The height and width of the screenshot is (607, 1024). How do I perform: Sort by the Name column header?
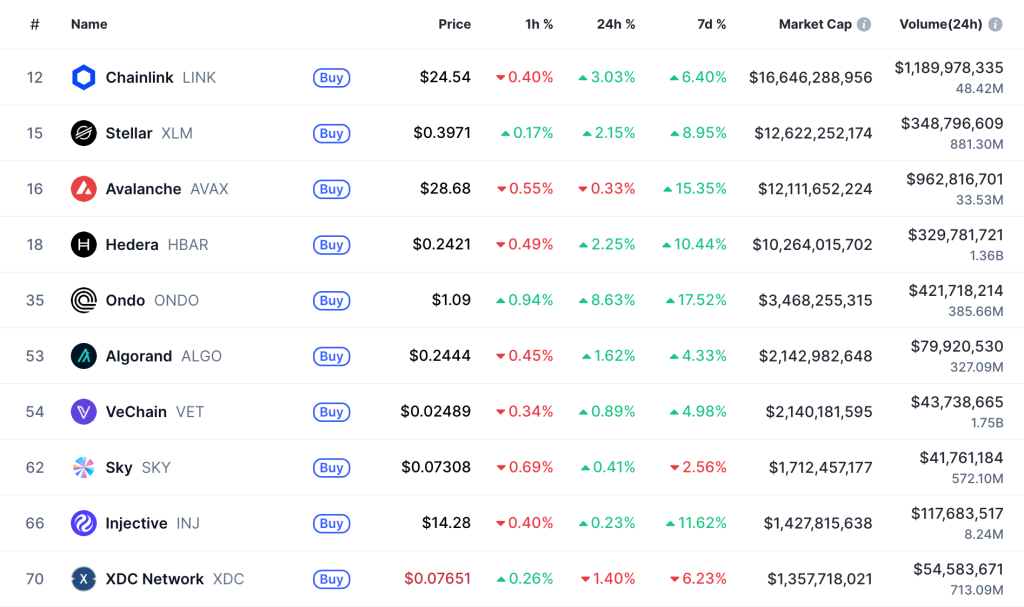point(89,24)
